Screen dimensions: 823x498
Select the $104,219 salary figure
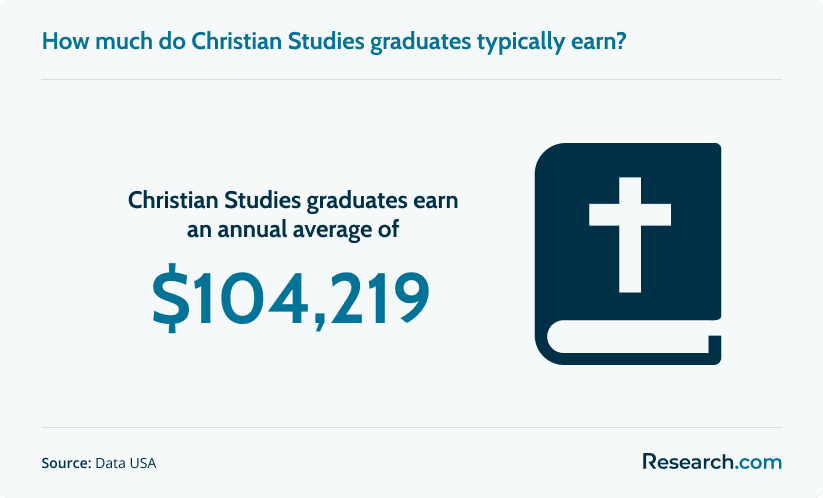tap(291, 298)
